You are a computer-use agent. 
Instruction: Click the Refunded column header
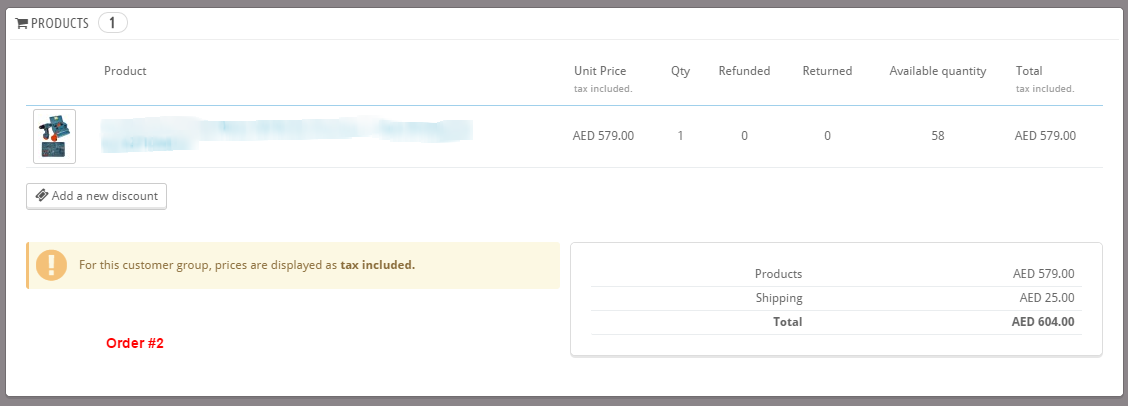tap(744, 71)
